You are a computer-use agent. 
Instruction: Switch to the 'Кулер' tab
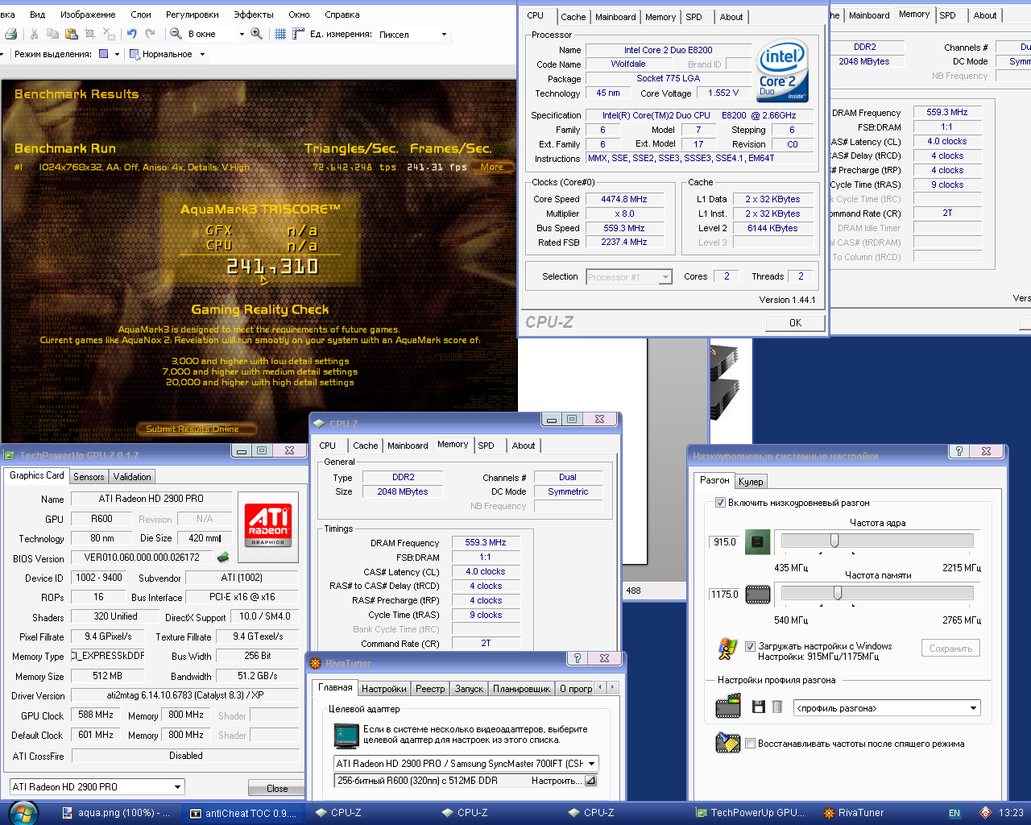(750, 481)
